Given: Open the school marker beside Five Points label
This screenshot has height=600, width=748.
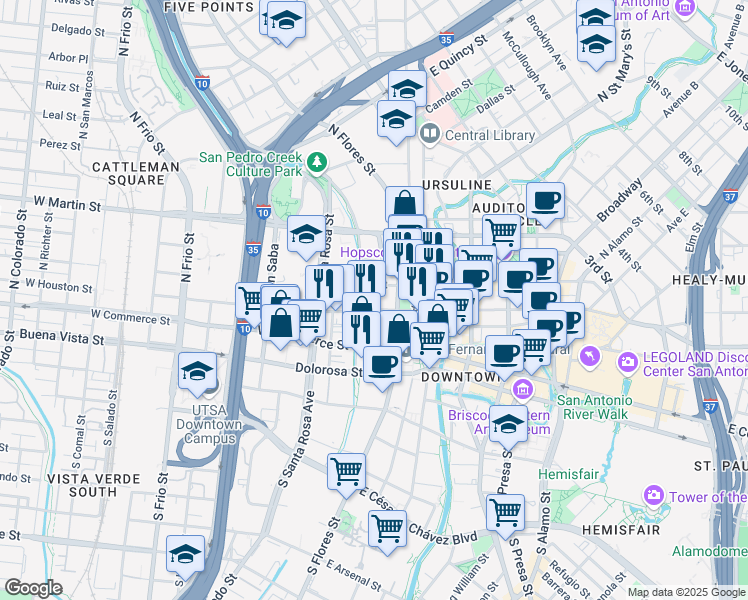Looking at the screenshot, I should (286, 21).
